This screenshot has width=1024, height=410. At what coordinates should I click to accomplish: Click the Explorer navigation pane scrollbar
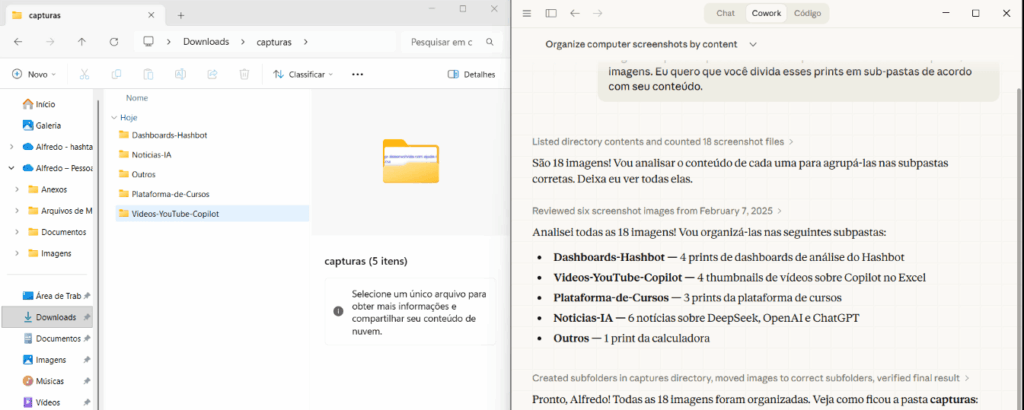pos(99,255)
